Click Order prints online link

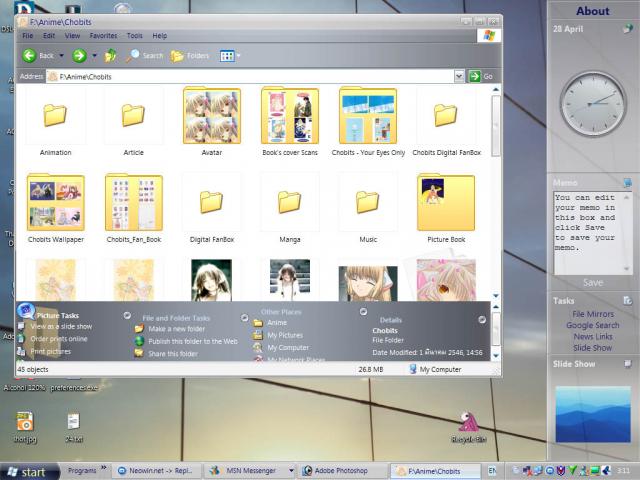click(x=59, y=339)
